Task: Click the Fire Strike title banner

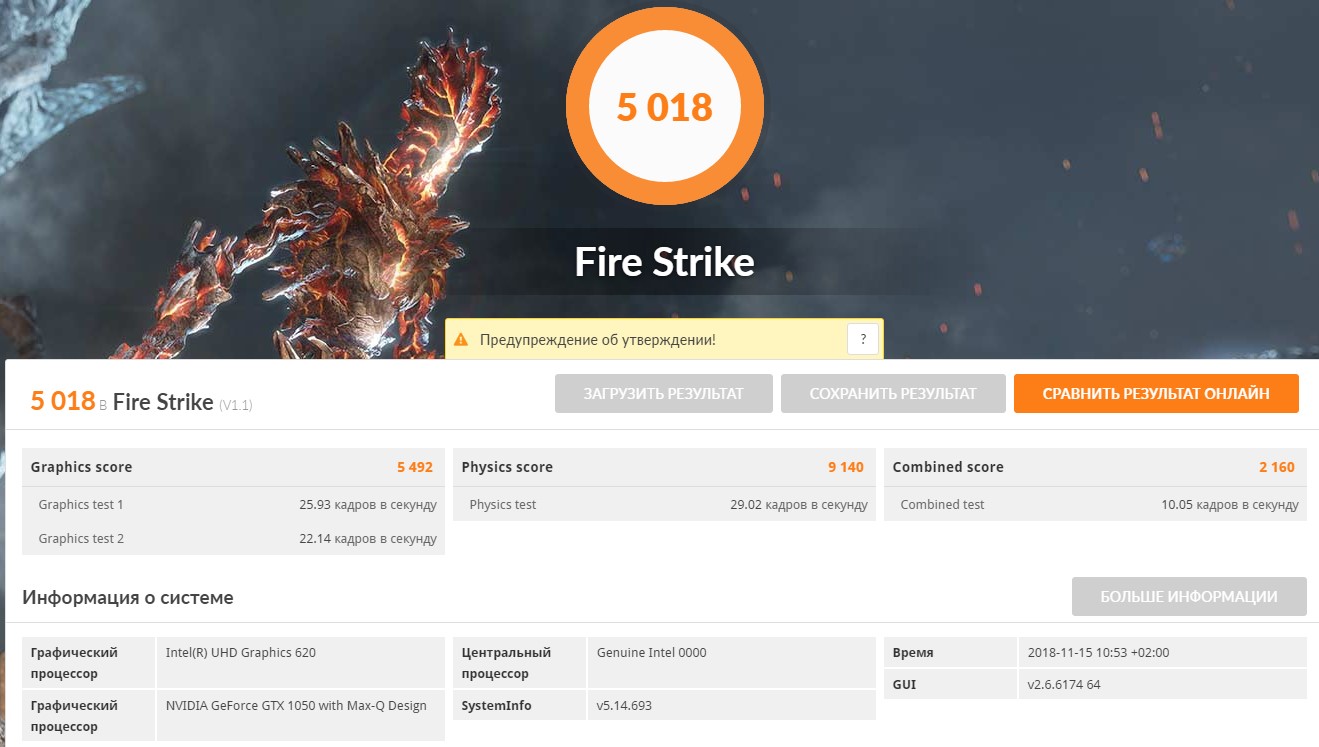Action: click(x=664, y=262)
